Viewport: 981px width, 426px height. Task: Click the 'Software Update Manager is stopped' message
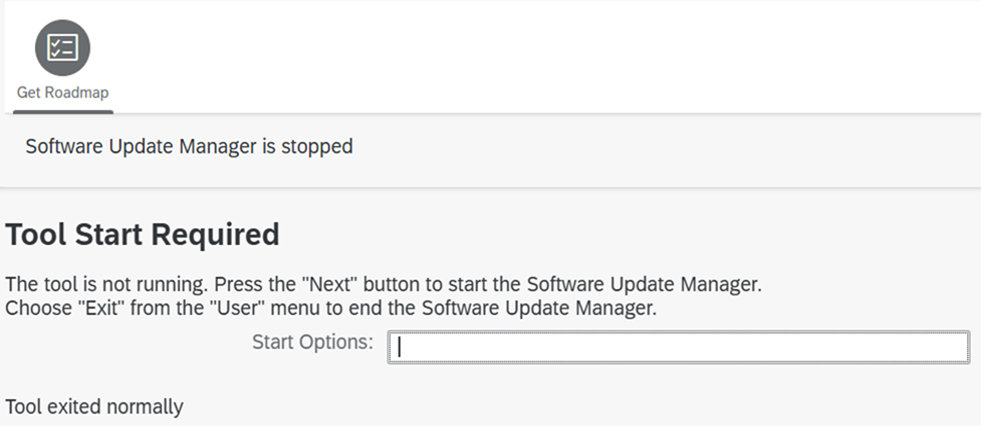point(189,146)
